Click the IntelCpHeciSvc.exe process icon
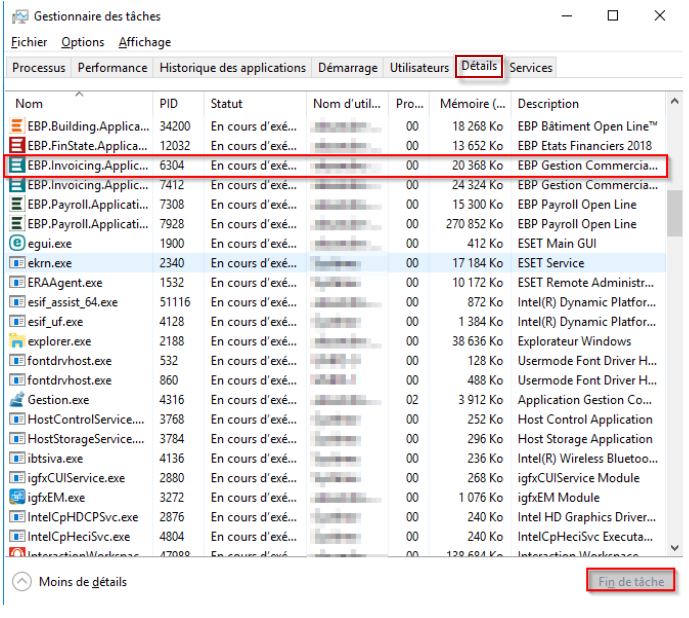 click(x=17, y=536)
